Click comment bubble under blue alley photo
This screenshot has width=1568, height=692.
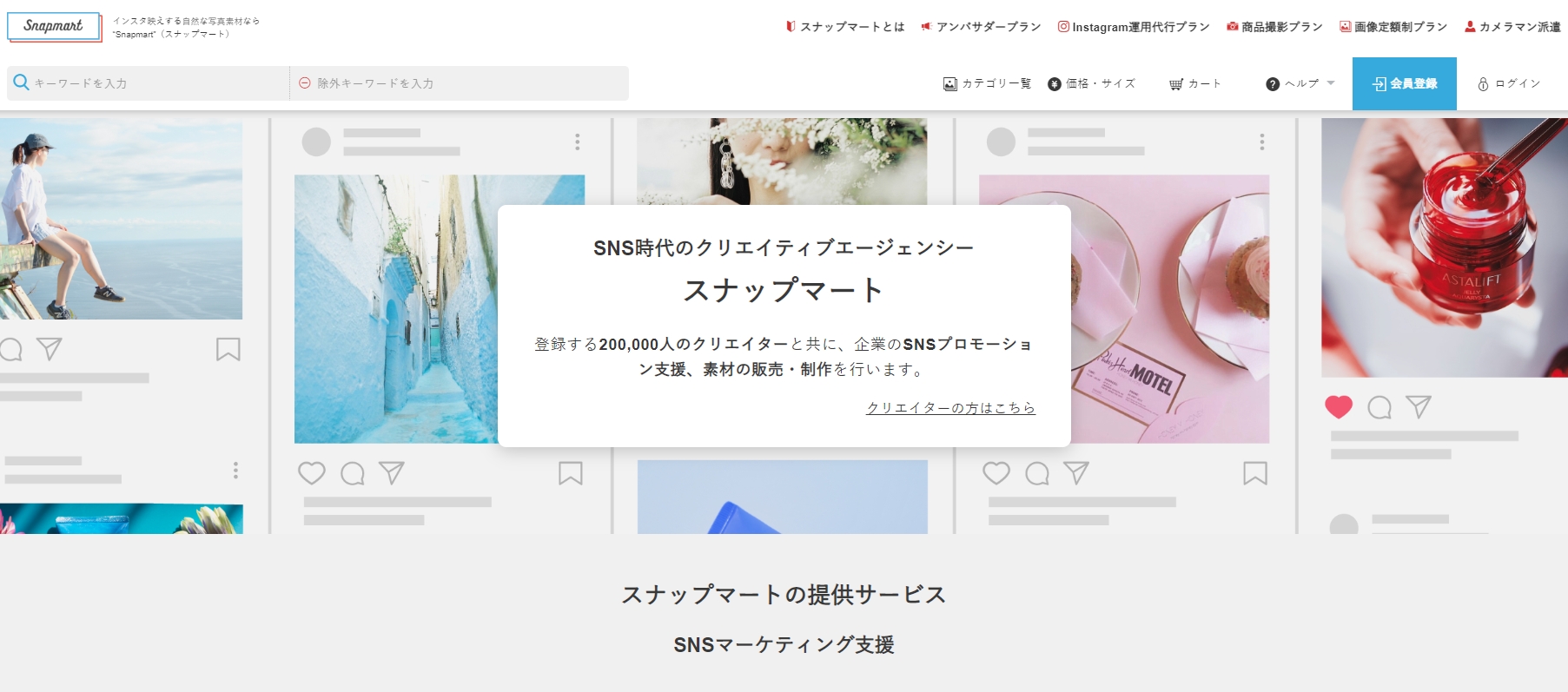point(352,473)
